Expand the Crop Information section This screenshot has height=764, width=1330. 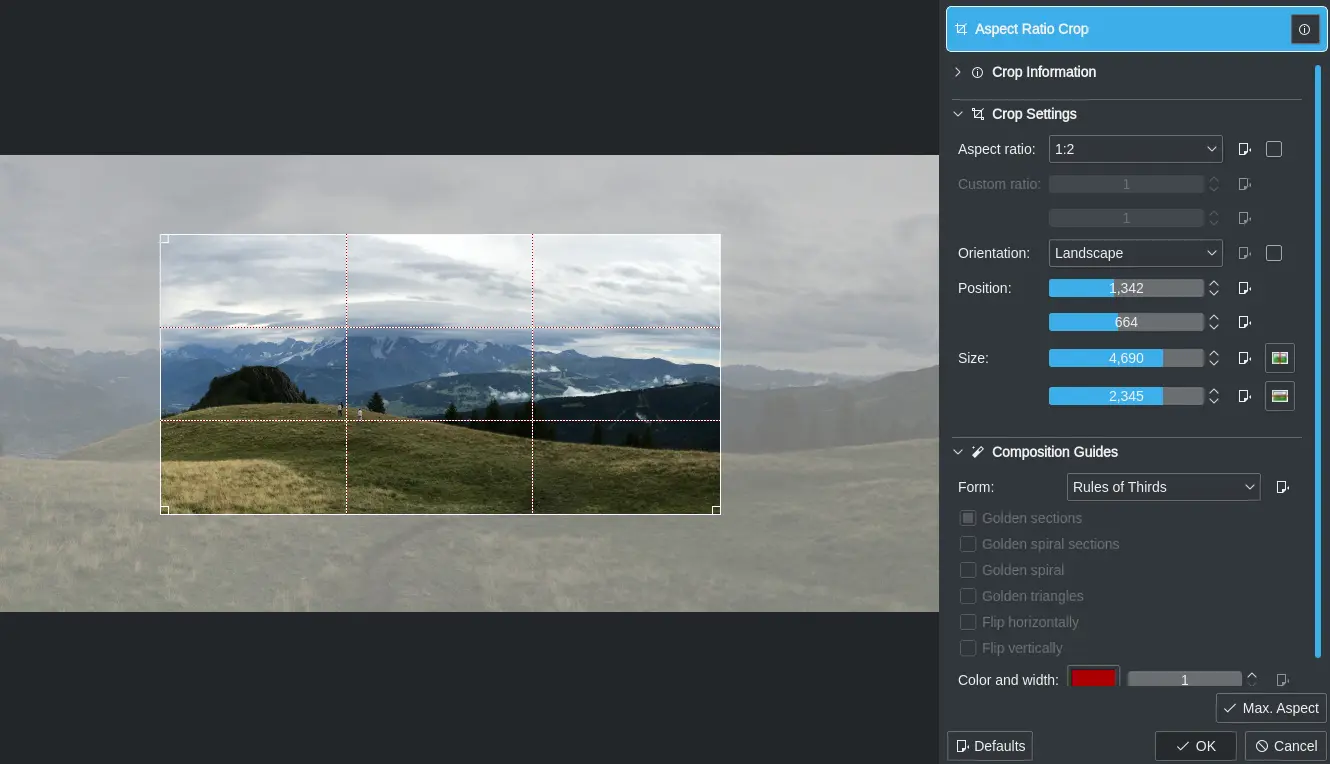click(x=957, y=71)
